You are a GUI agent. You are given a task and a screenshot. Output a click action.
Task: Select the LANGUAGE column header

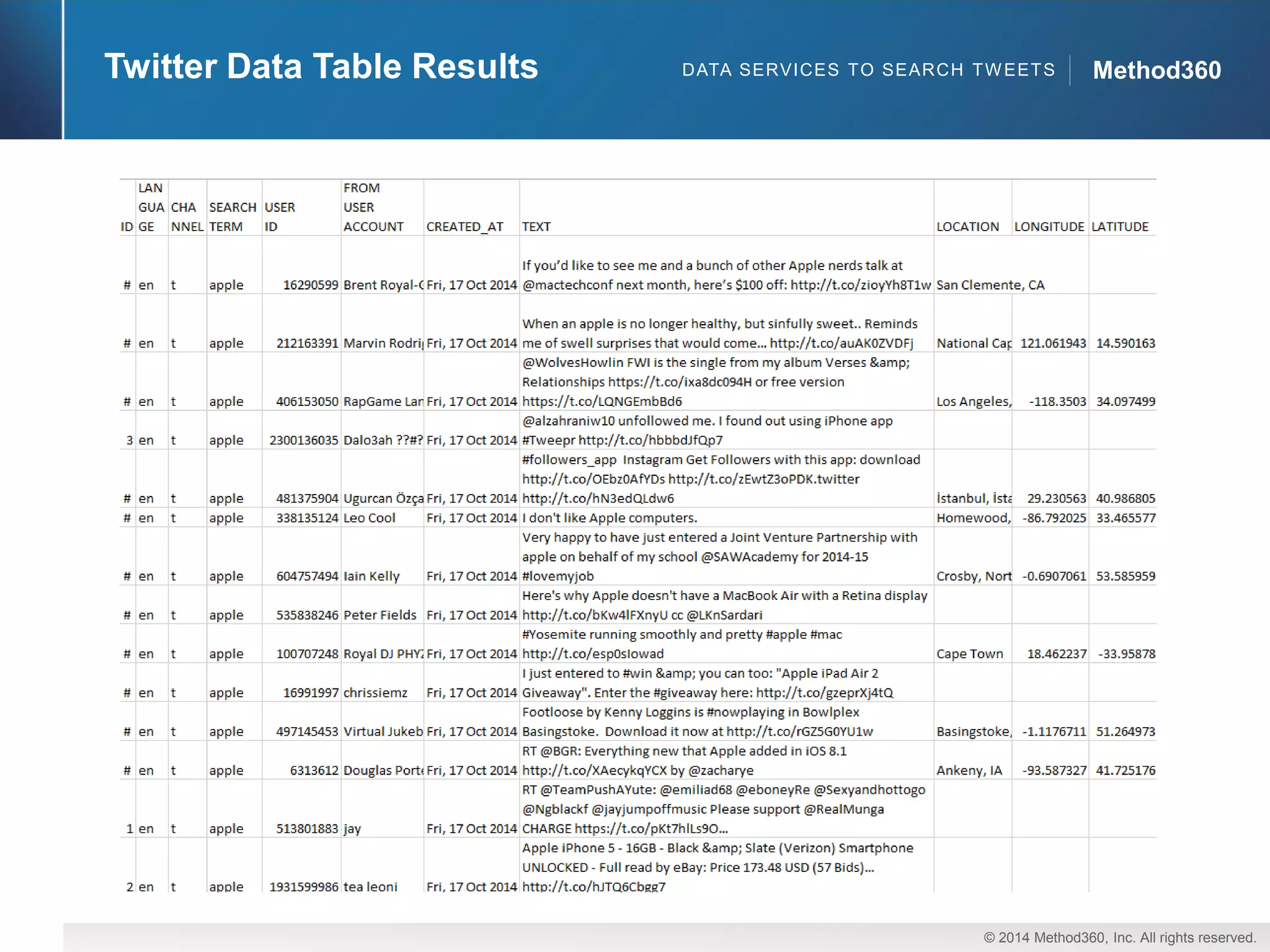click(151, 207)
